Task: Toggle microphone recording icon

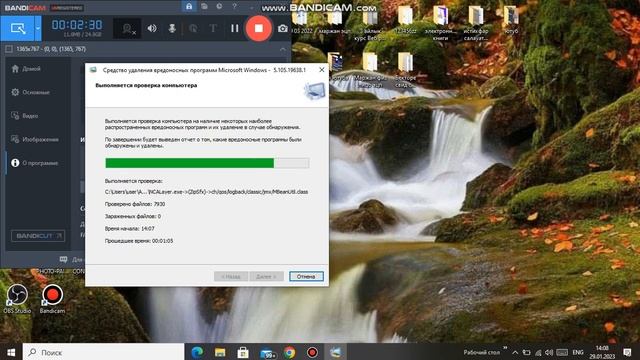Action: click(172, 28)
